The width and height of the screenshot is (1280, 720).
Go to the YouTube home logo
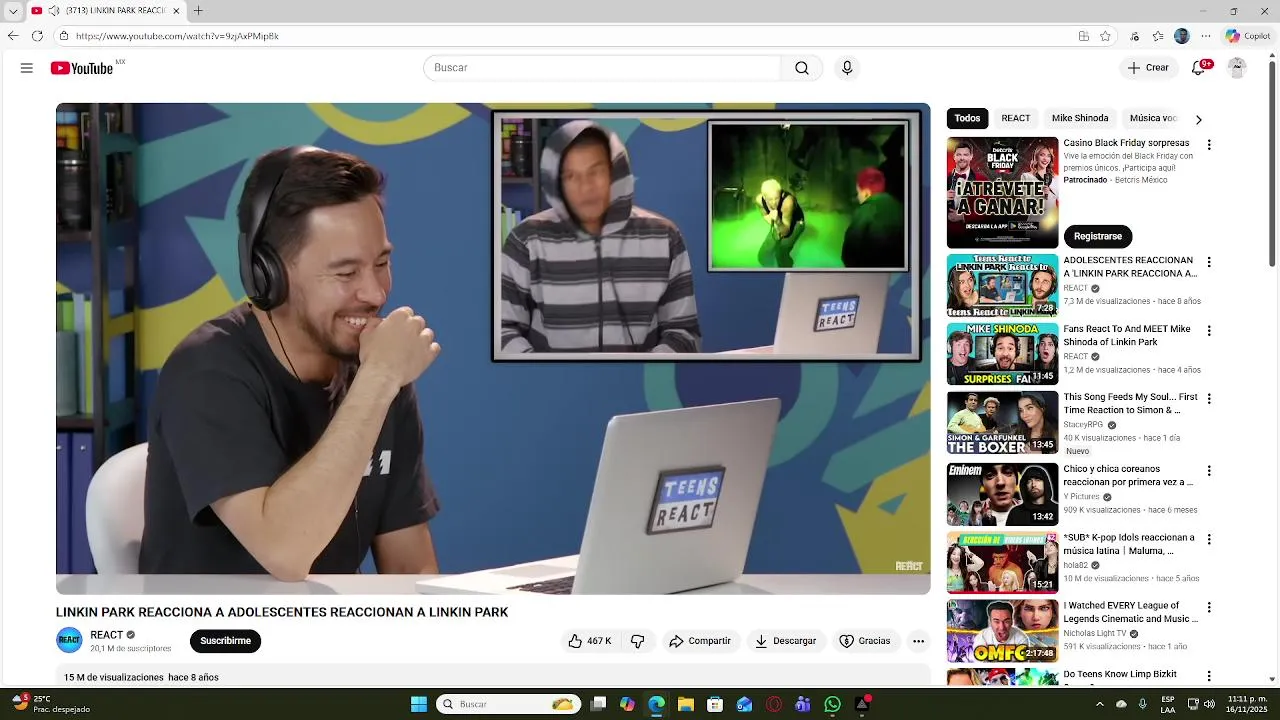point(82,68)
